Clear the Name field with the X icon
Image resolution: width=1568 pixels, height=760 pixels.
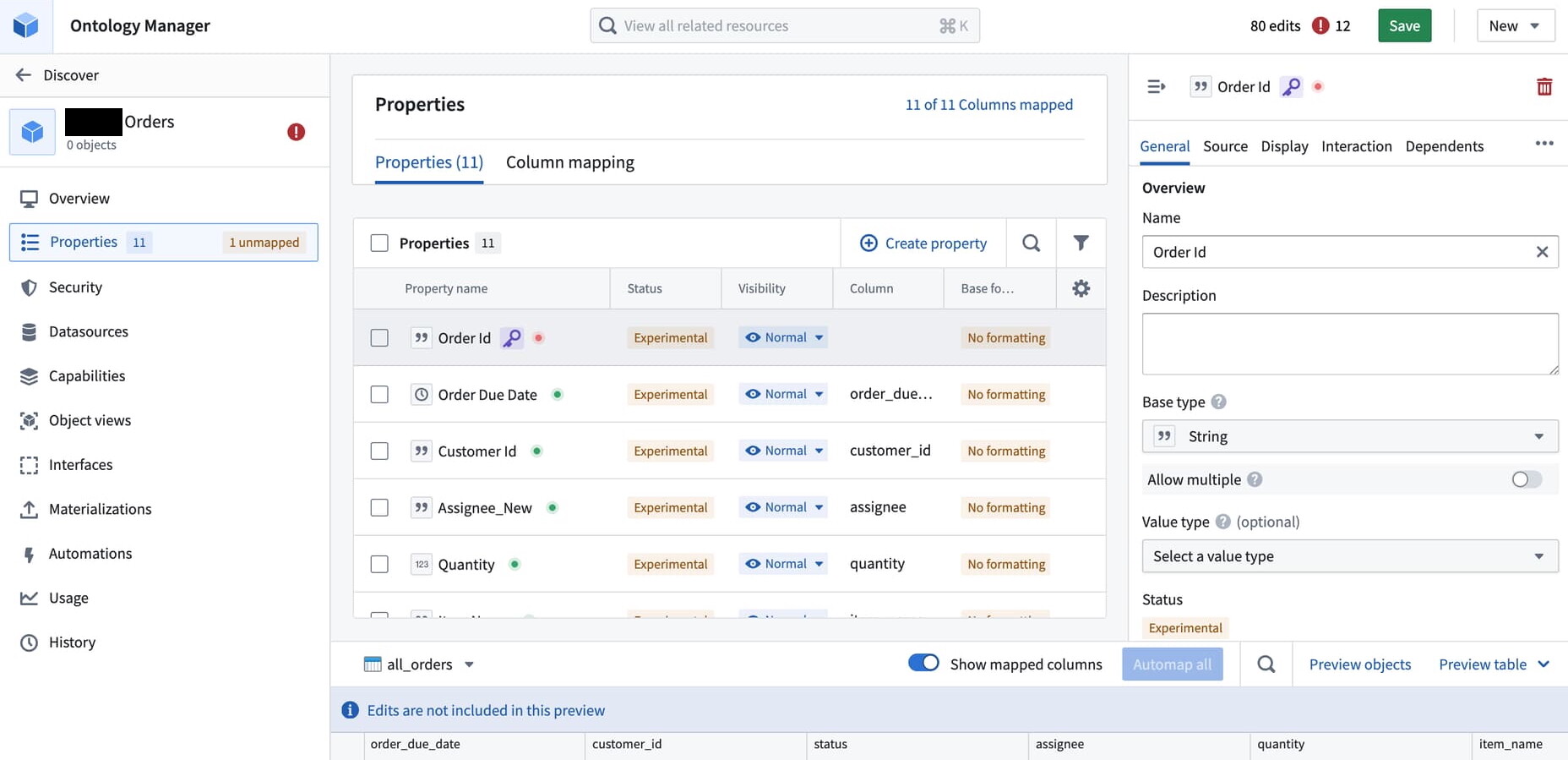click(x=1541, y=252)
